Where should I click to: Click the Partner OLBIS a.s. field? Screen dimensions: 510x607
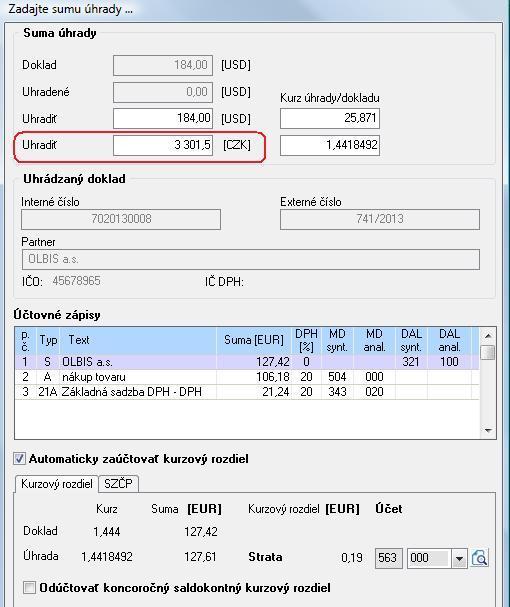[x=251, y=259]
